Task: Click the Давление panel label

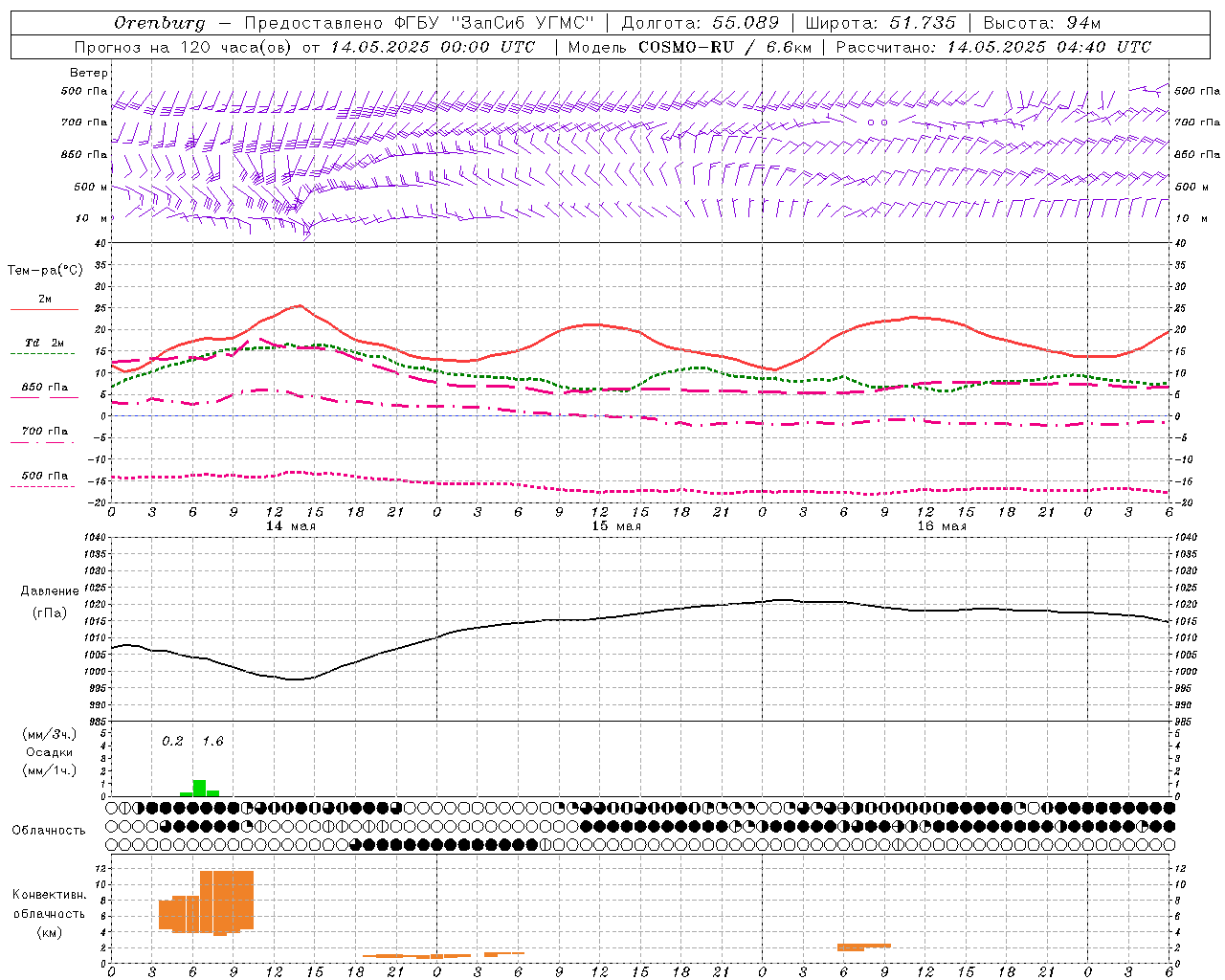Action: point(51,591)
